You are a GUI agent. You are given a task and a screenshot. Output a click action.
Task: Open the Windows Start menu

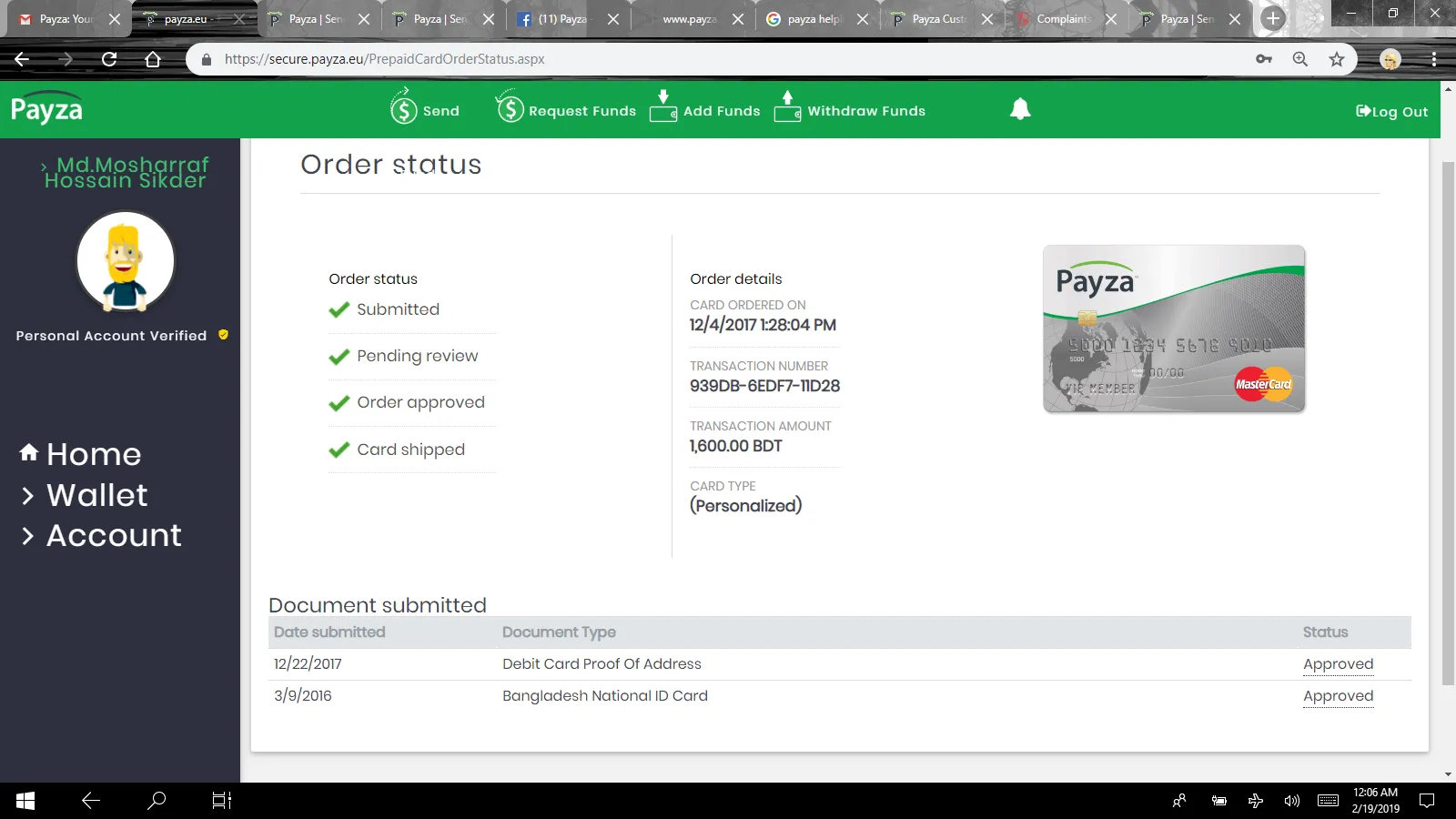[x=25, y=801]
